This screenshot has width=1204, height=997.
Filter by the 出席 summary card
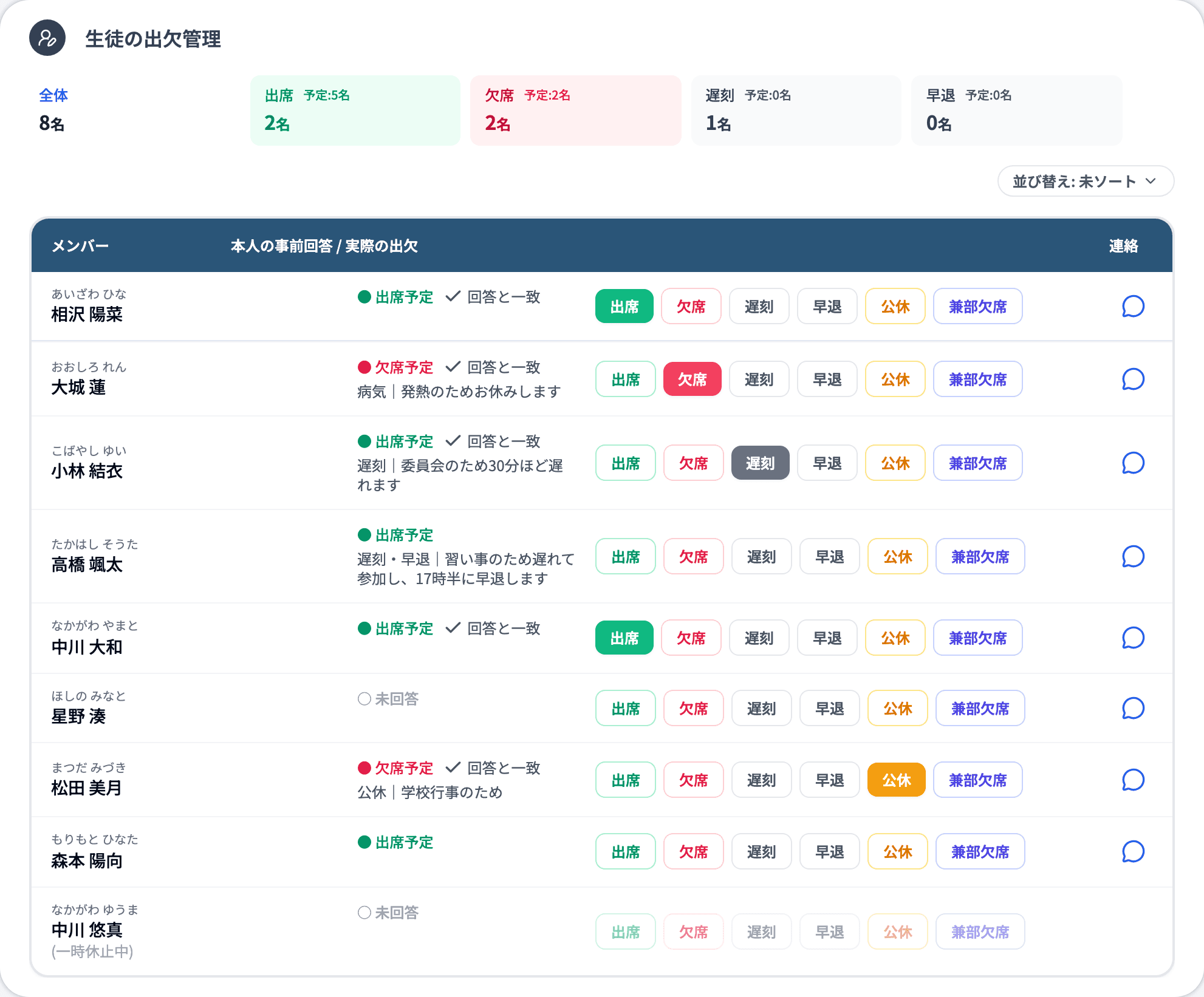click(355, 111)
